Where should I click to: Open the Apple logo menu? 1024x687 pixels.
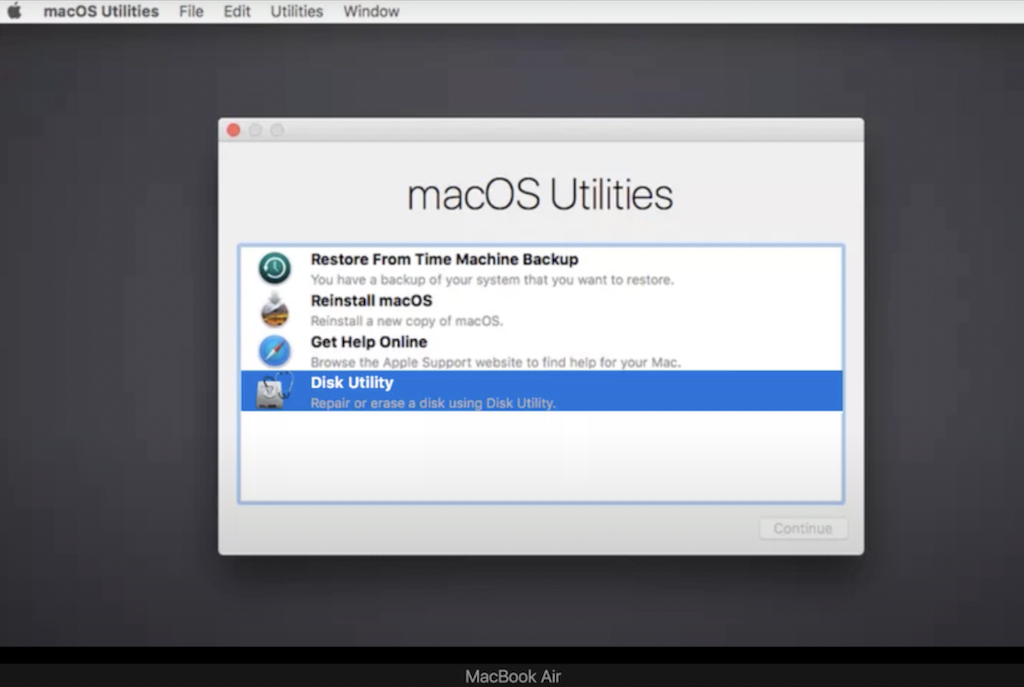coord(14,11)
